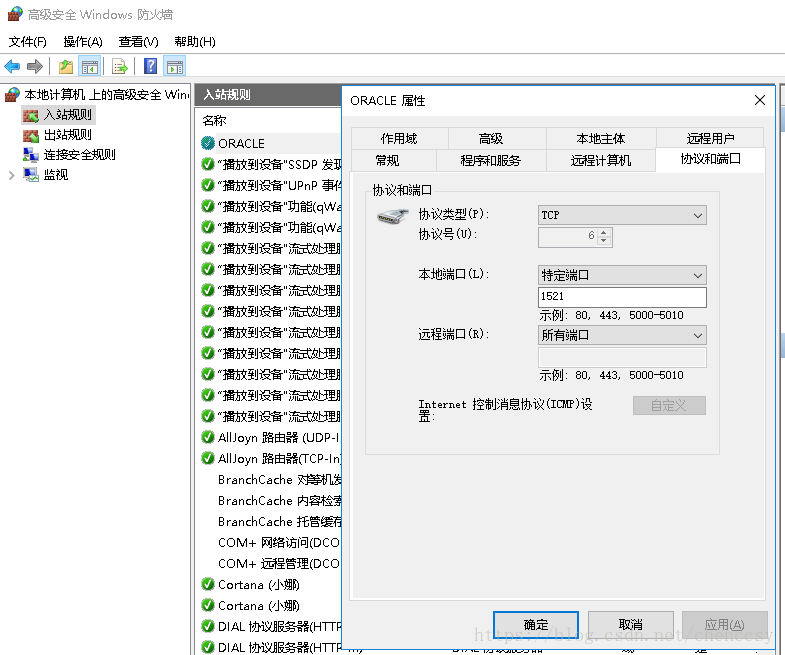Viewport: 785px width, 655px height.
Task: Toggle the show/hide action pane toolbar icon
Action: [175, 67]
